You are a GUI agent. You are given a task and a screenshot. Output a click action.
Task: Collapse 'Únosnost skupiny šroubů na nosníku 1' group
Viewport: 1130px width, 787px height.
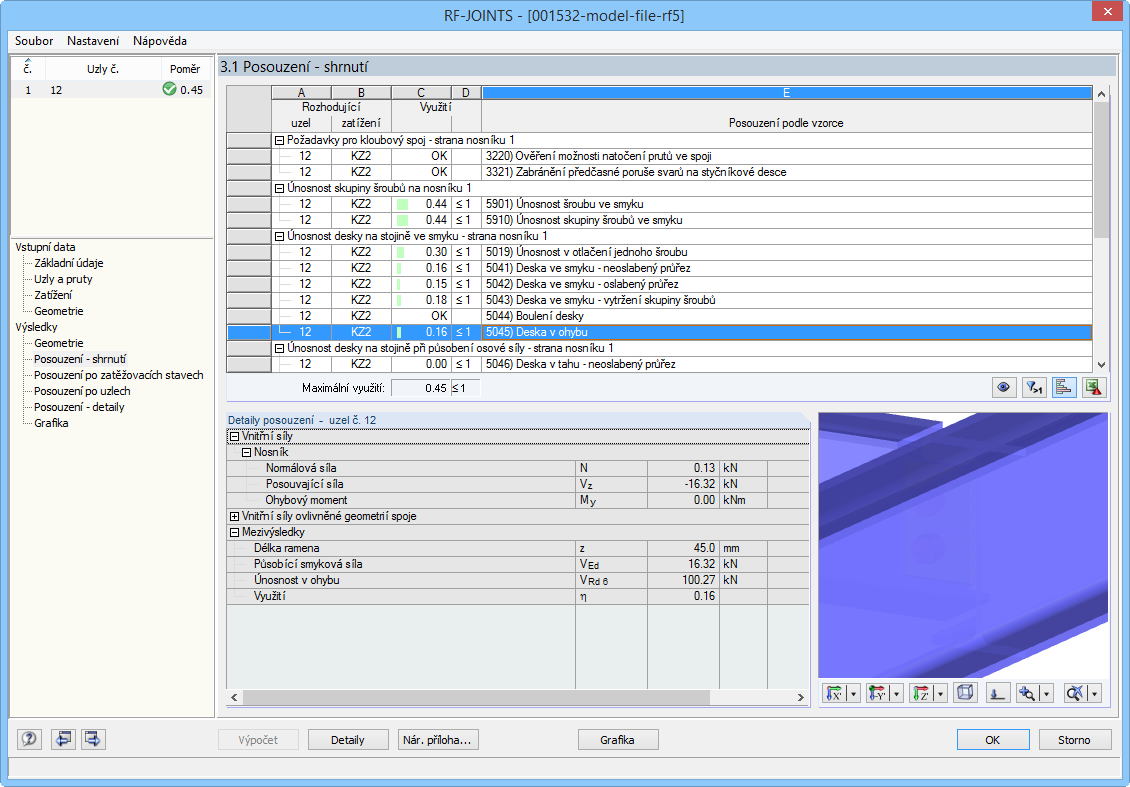tap(280, 188)
